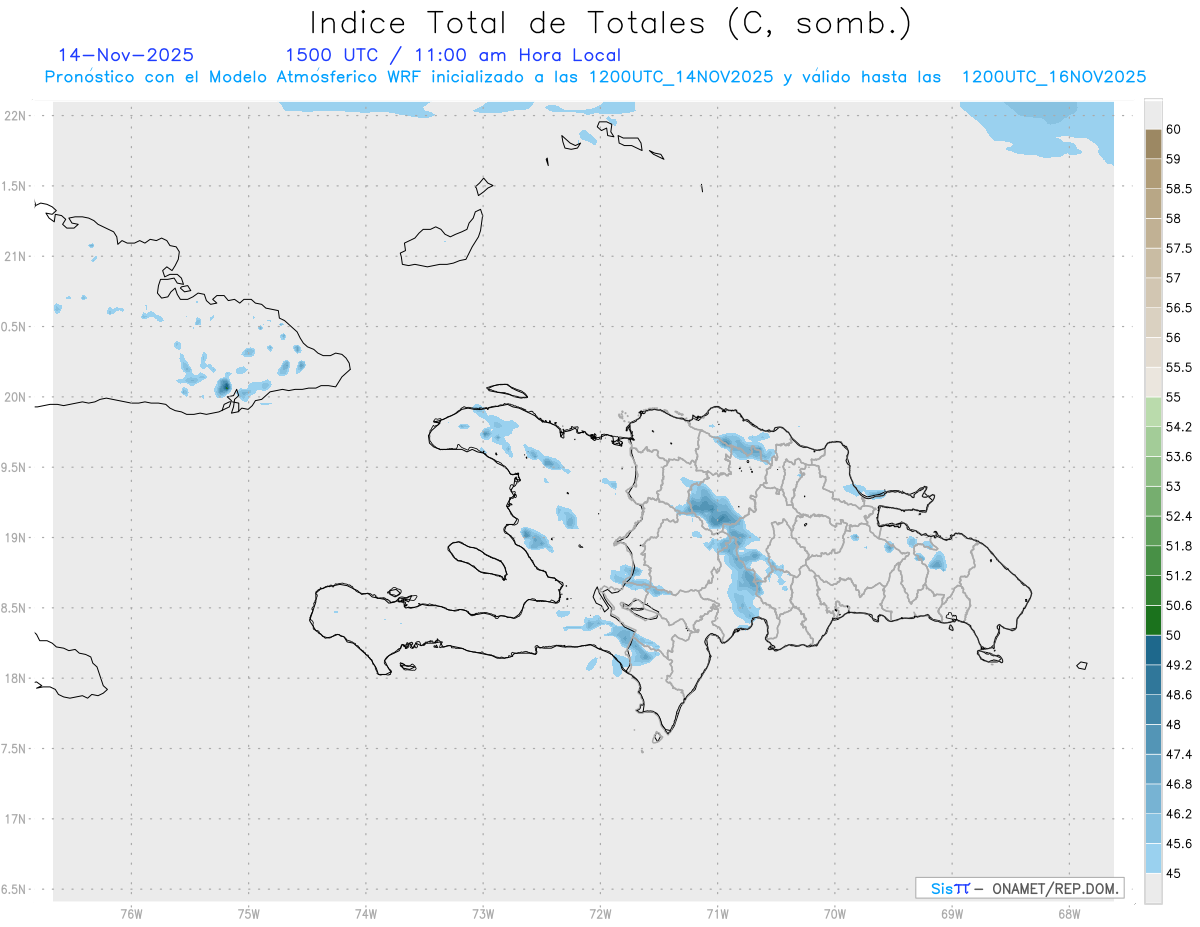This screenshot has height=927, width=1200.
Task: Click the "60" colorbar value
Action: click(1173, 129)
